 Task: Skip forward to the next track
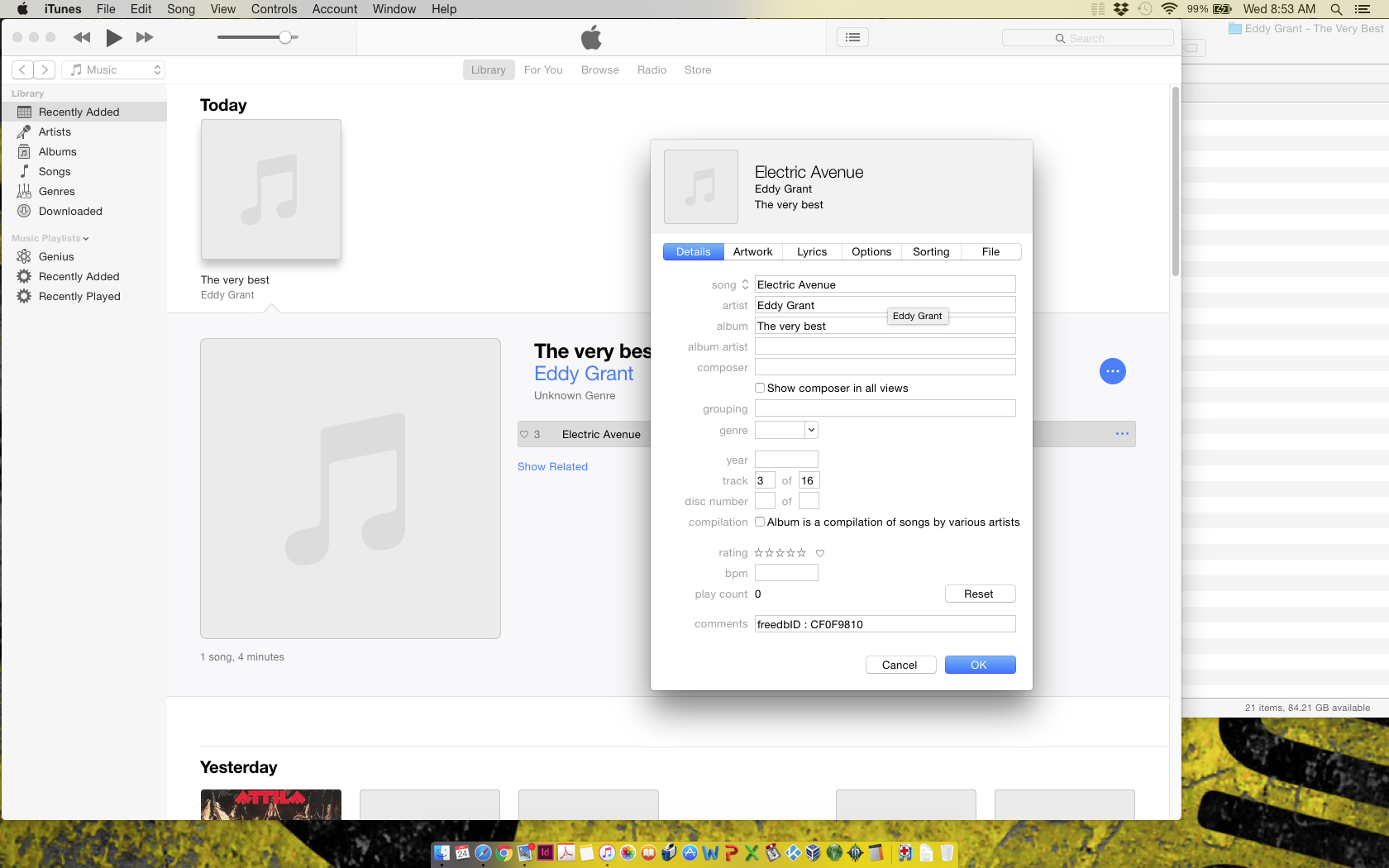pos(145,37)
